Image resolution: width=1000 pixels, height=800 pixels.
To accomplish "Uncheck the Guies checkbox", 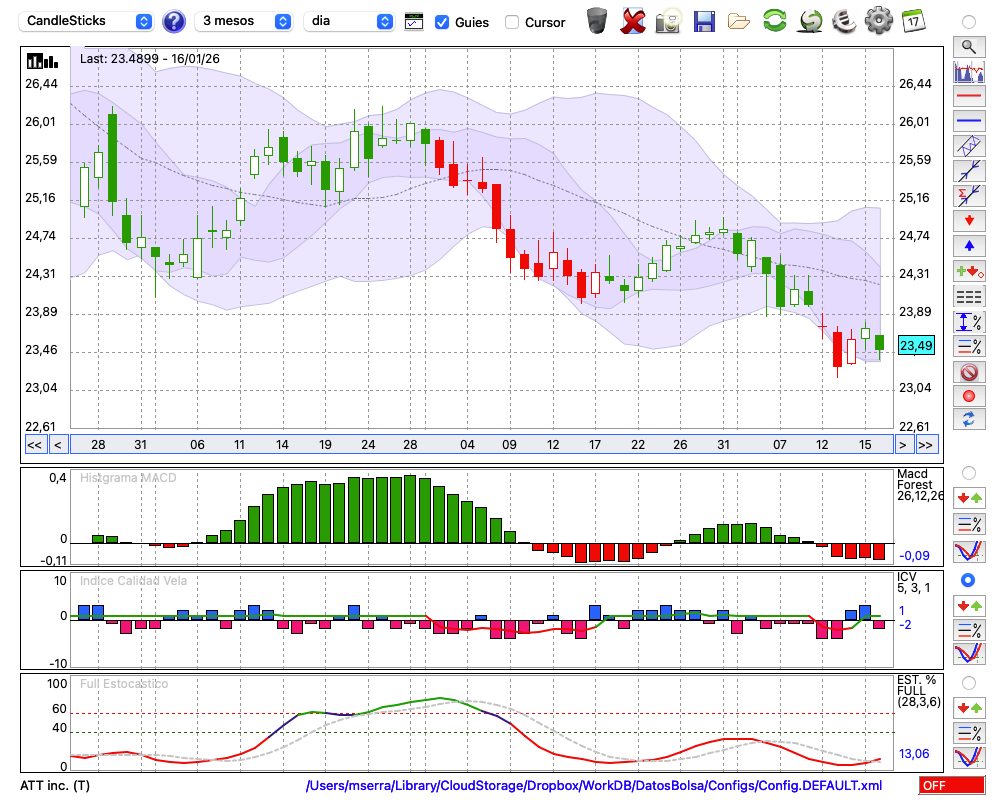I will coord(442,22).
